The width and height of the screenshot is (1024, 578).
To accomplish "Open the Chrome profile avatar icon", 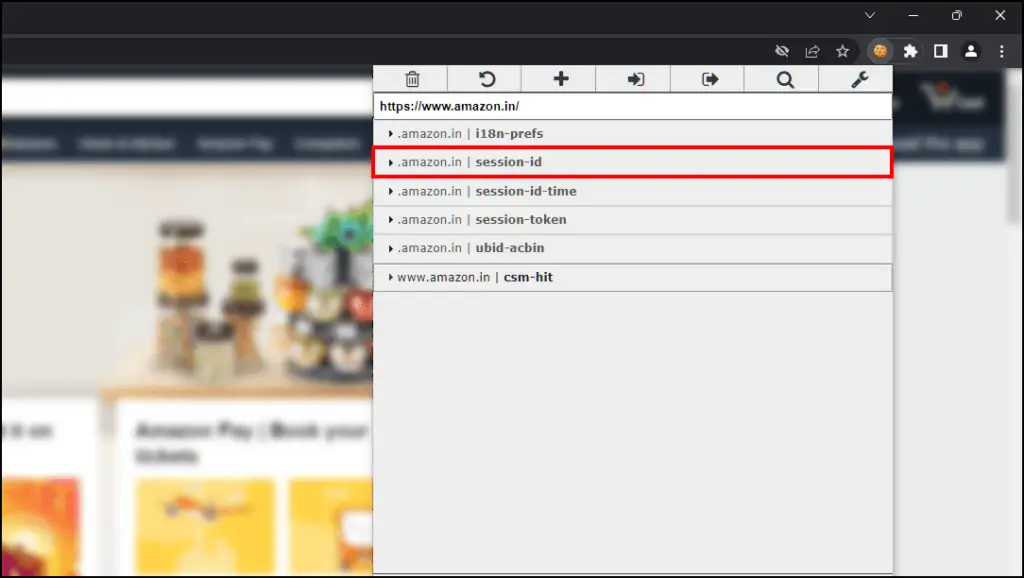I will [x=970, y=51].
